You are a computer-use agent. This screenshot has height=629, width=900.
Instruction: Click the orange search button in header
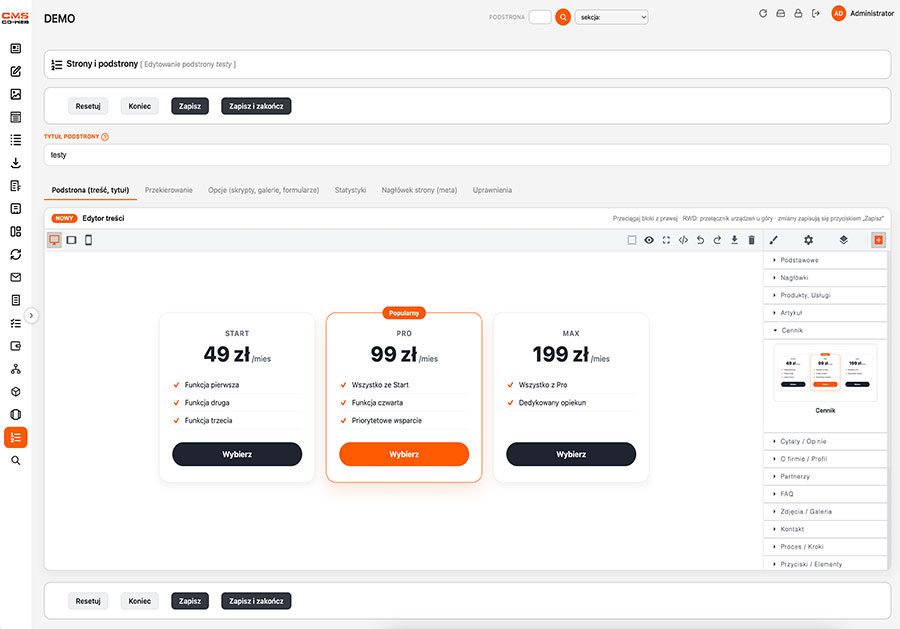563,17
